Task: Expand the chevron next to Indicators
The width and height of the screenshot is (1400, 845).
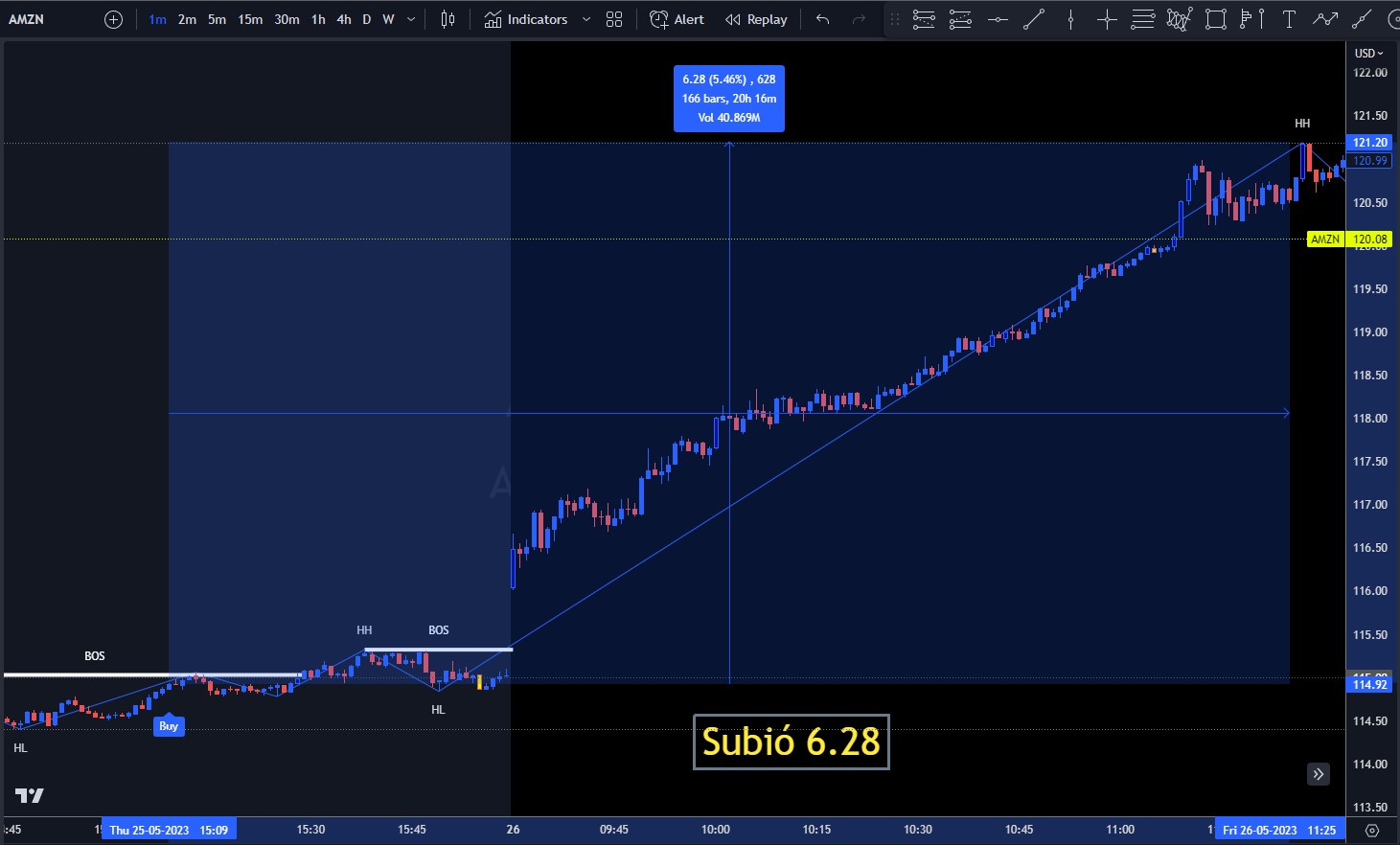Action: pyautogui.click(x=586, y=19)
